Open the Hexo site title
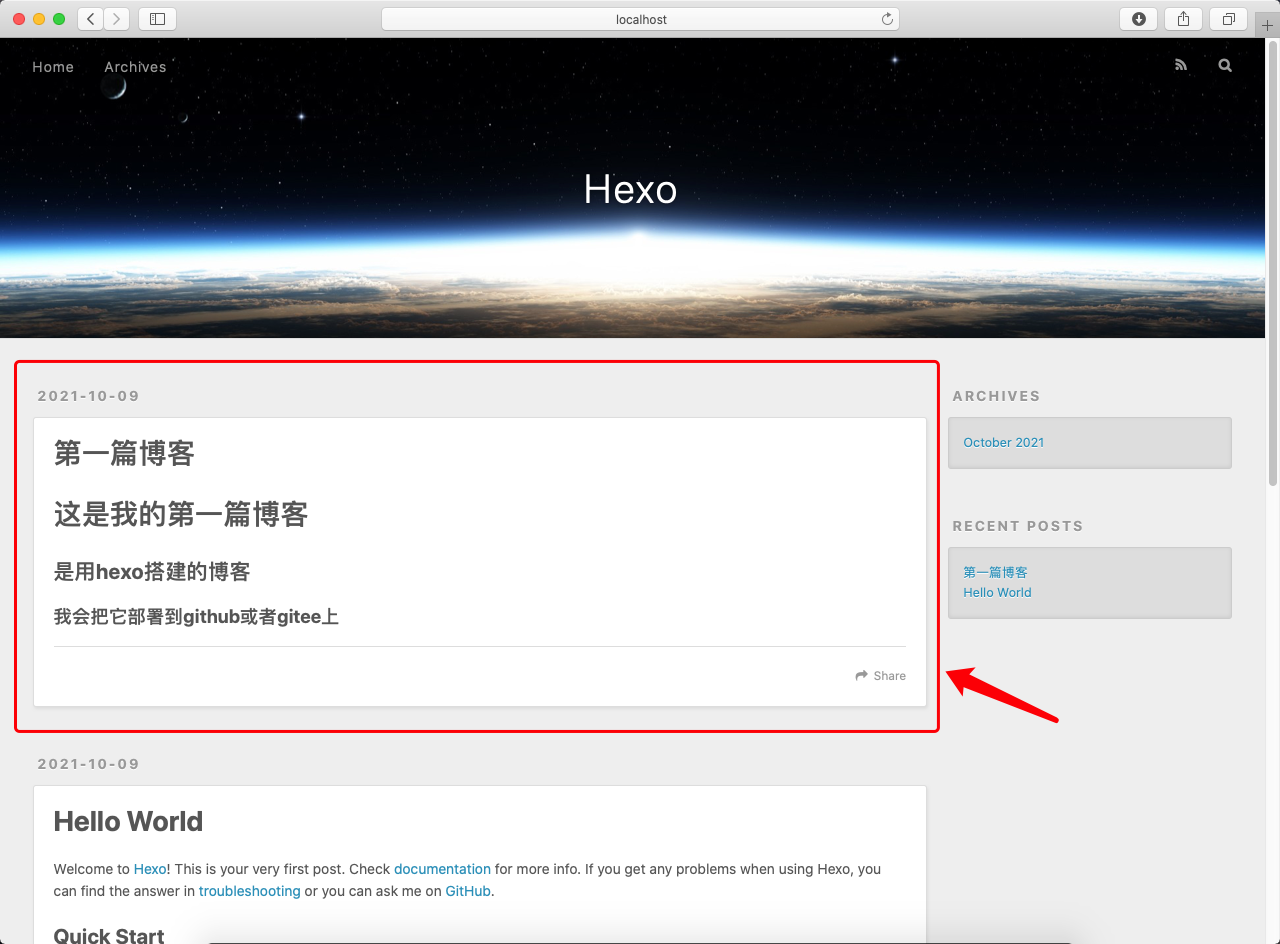Viewport: 1280px width, 944px height. click(x=630, y=189)
